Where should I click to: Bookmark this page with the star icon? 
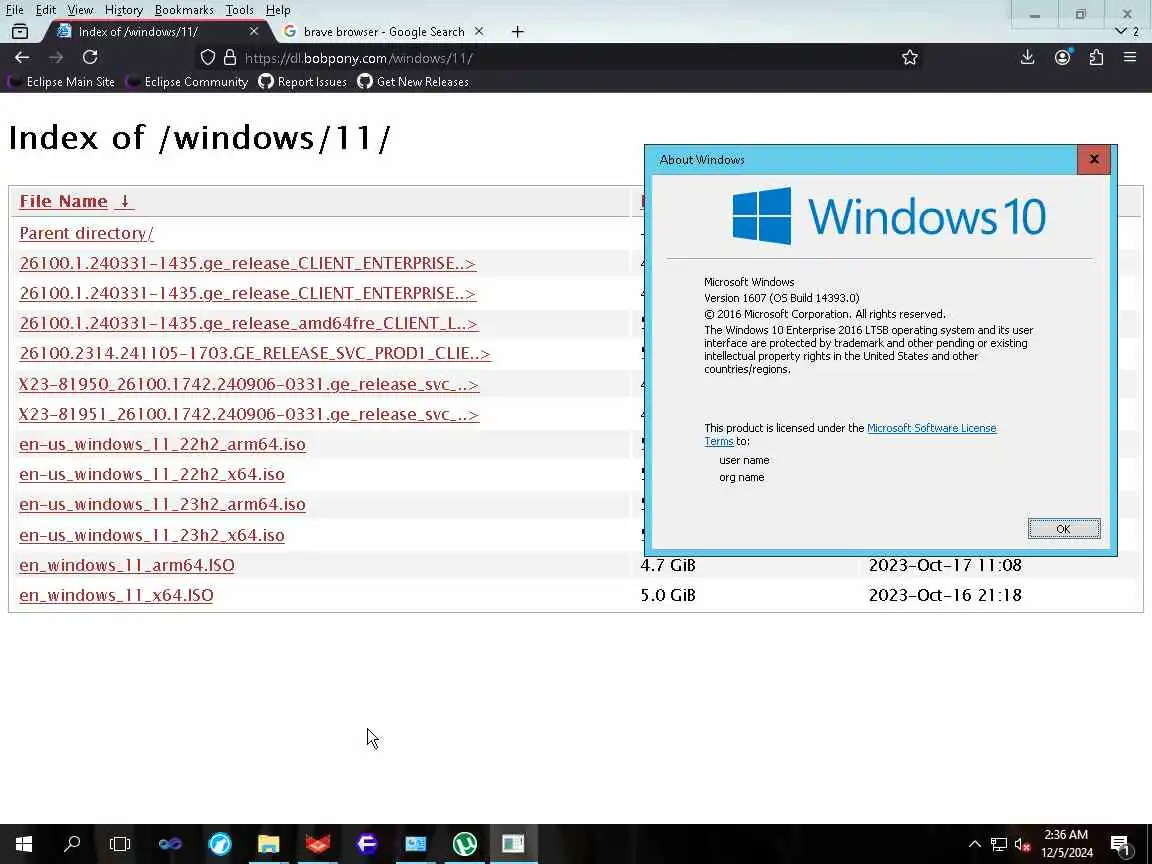tap(910, 57)
